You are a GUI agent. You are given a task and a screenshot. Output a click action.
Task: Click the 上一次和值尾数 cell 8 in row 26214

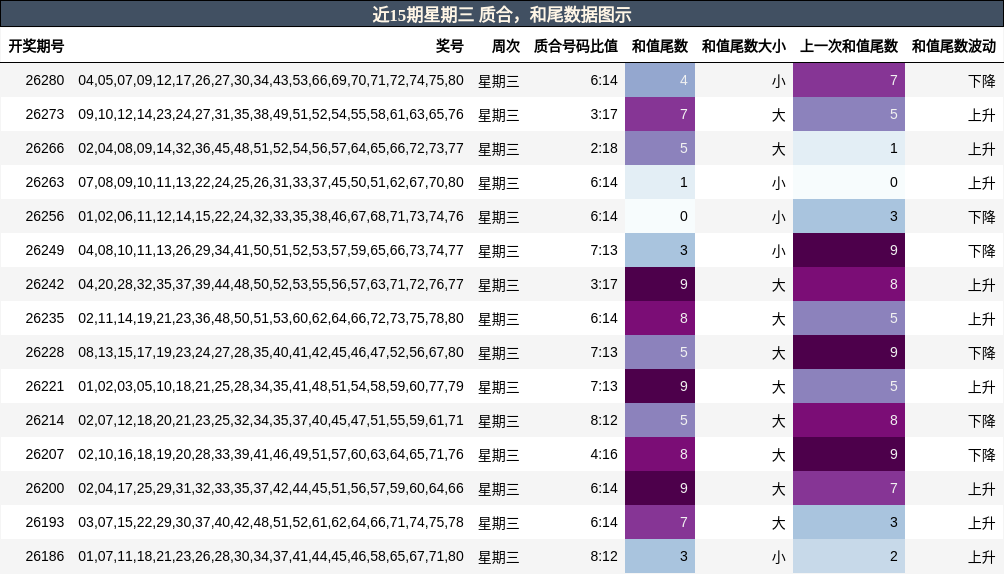tap(849, 420)
